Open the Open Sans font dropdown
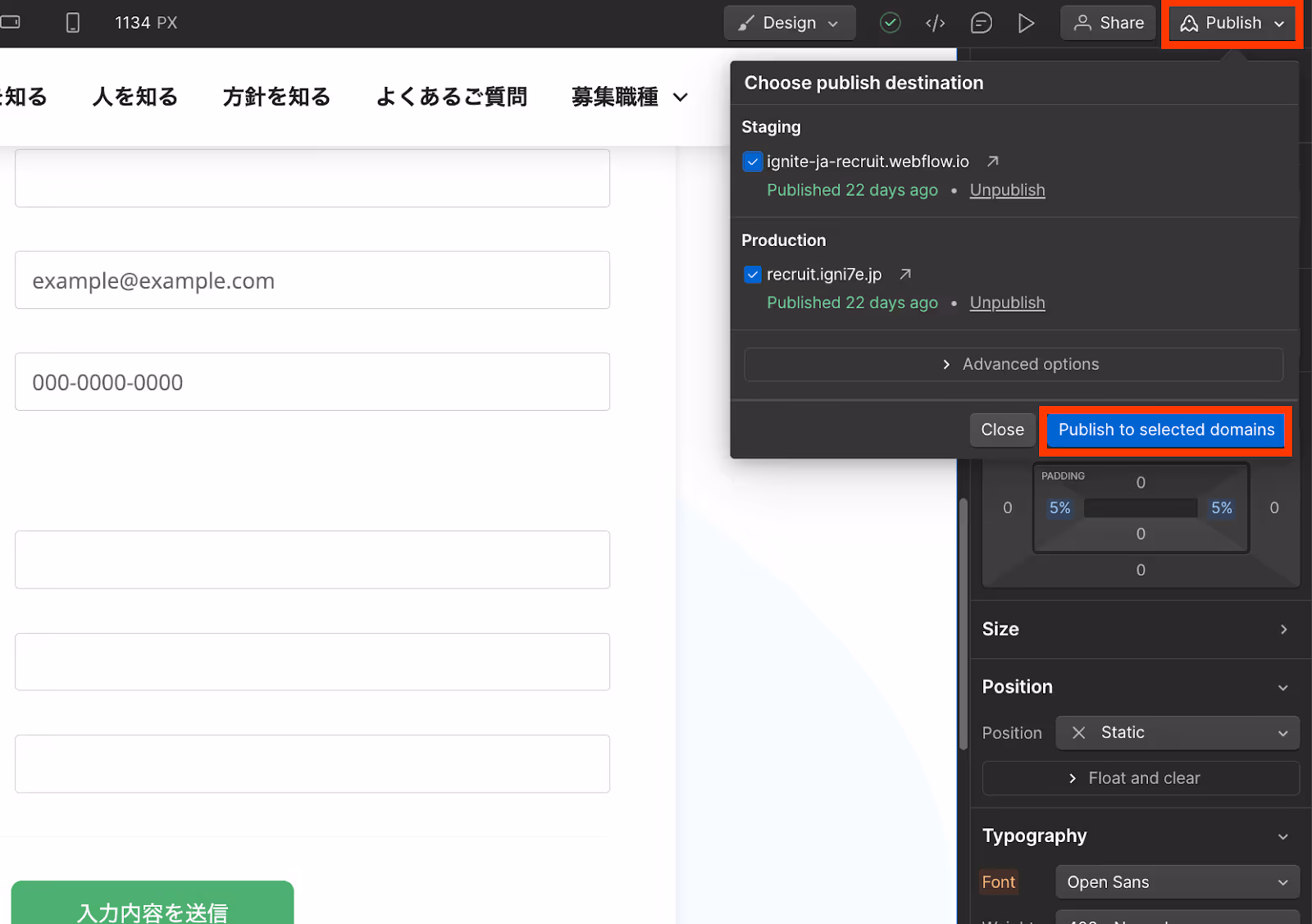This screenshot has height=924, width=1312. click(1178, 882)
